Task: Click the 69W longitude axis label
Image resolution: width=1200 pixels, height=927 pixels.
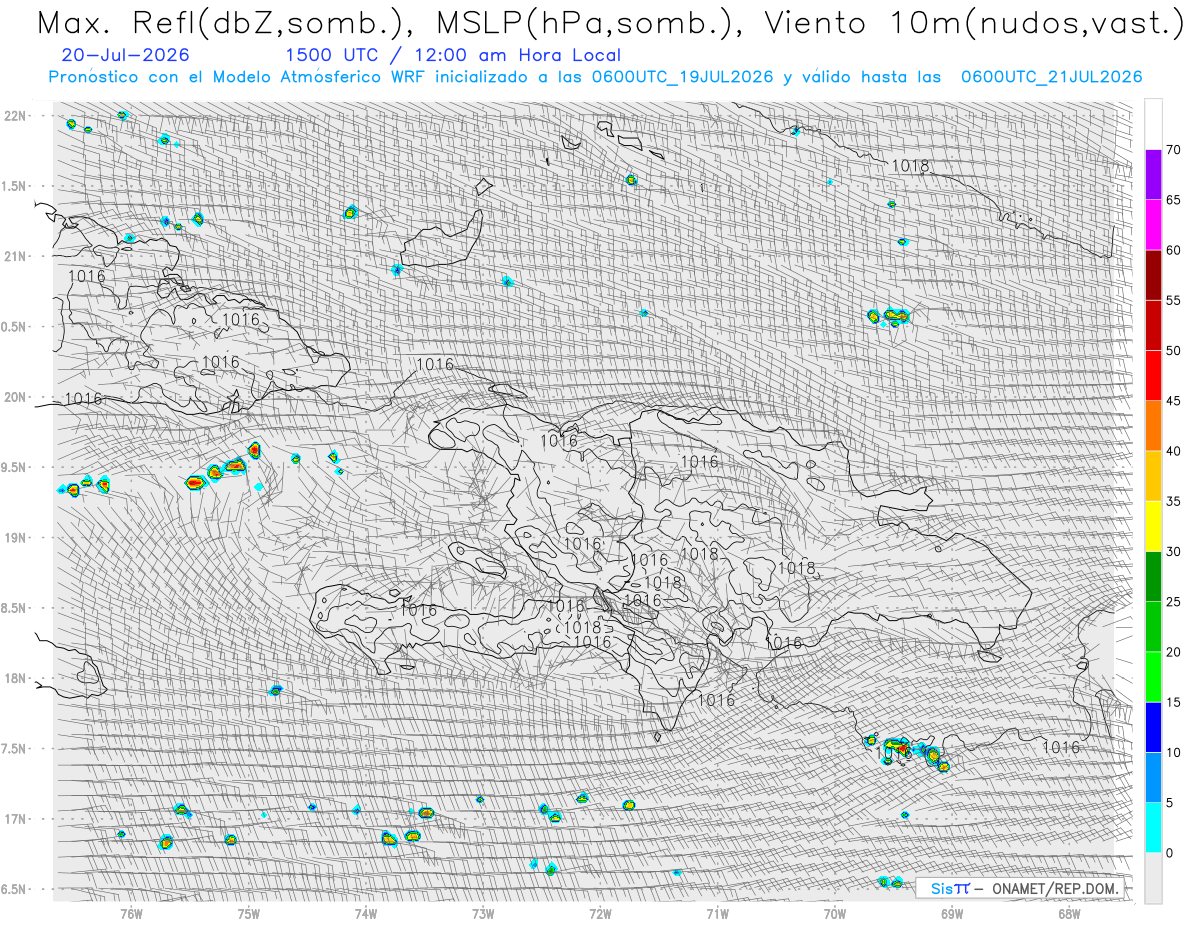Action: (952, 912)
